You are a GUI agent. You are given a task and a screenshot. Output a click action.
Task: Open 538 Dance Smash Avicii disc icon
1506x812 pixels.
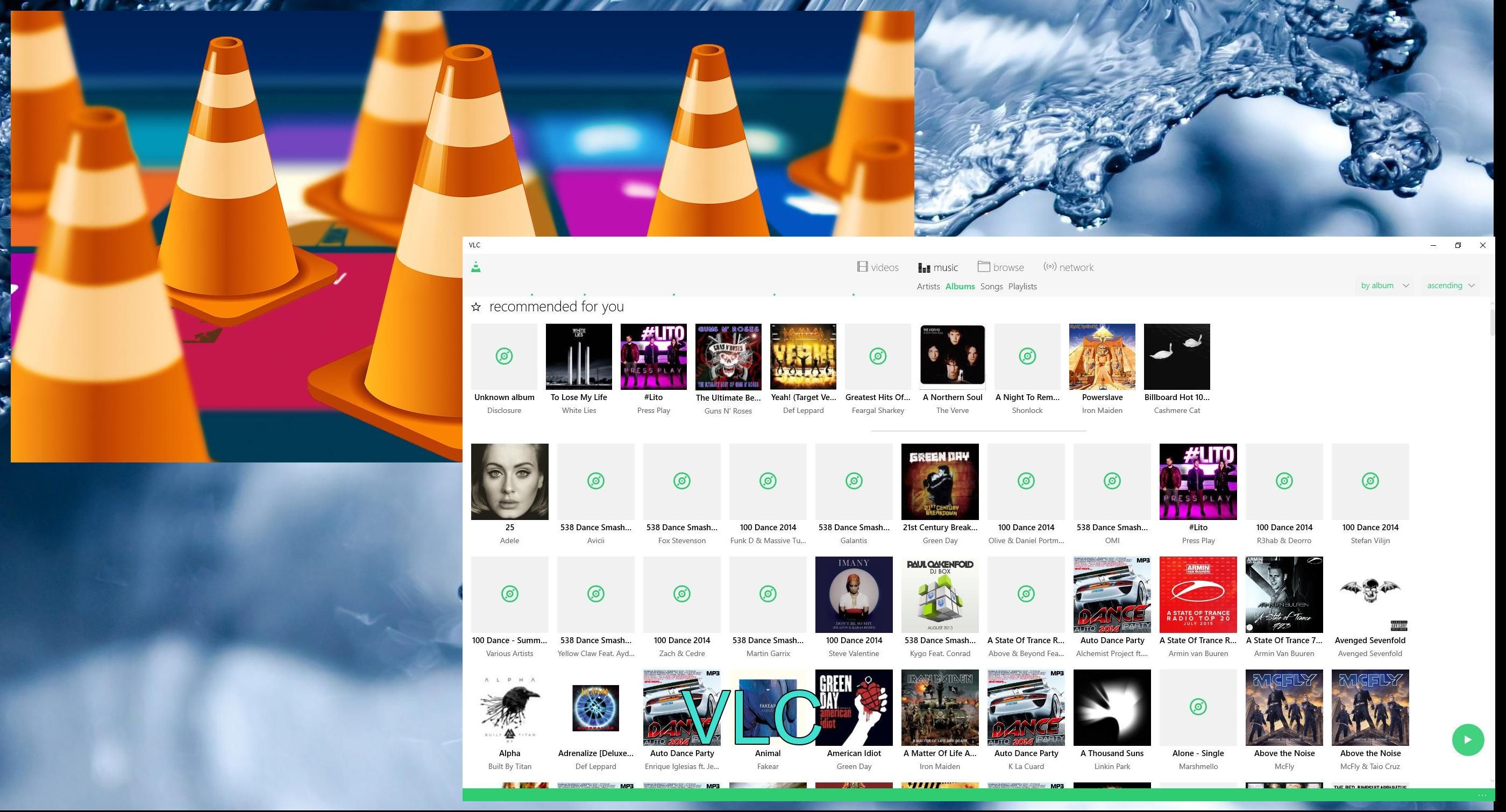pyautogui.click(x=596, y=482)
